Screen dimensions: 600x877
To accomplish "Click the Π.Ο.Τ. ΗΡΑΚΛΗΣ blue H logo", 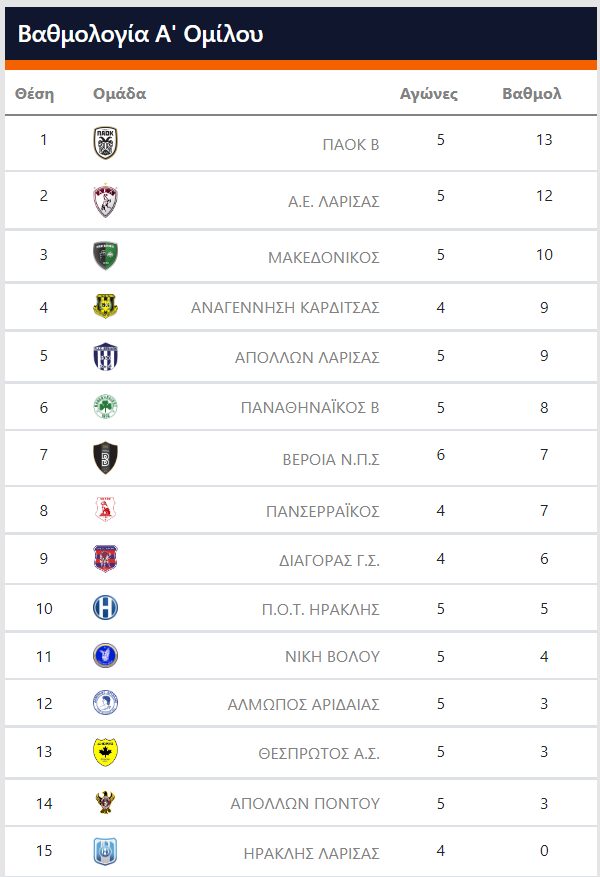I will click(105, 607).
